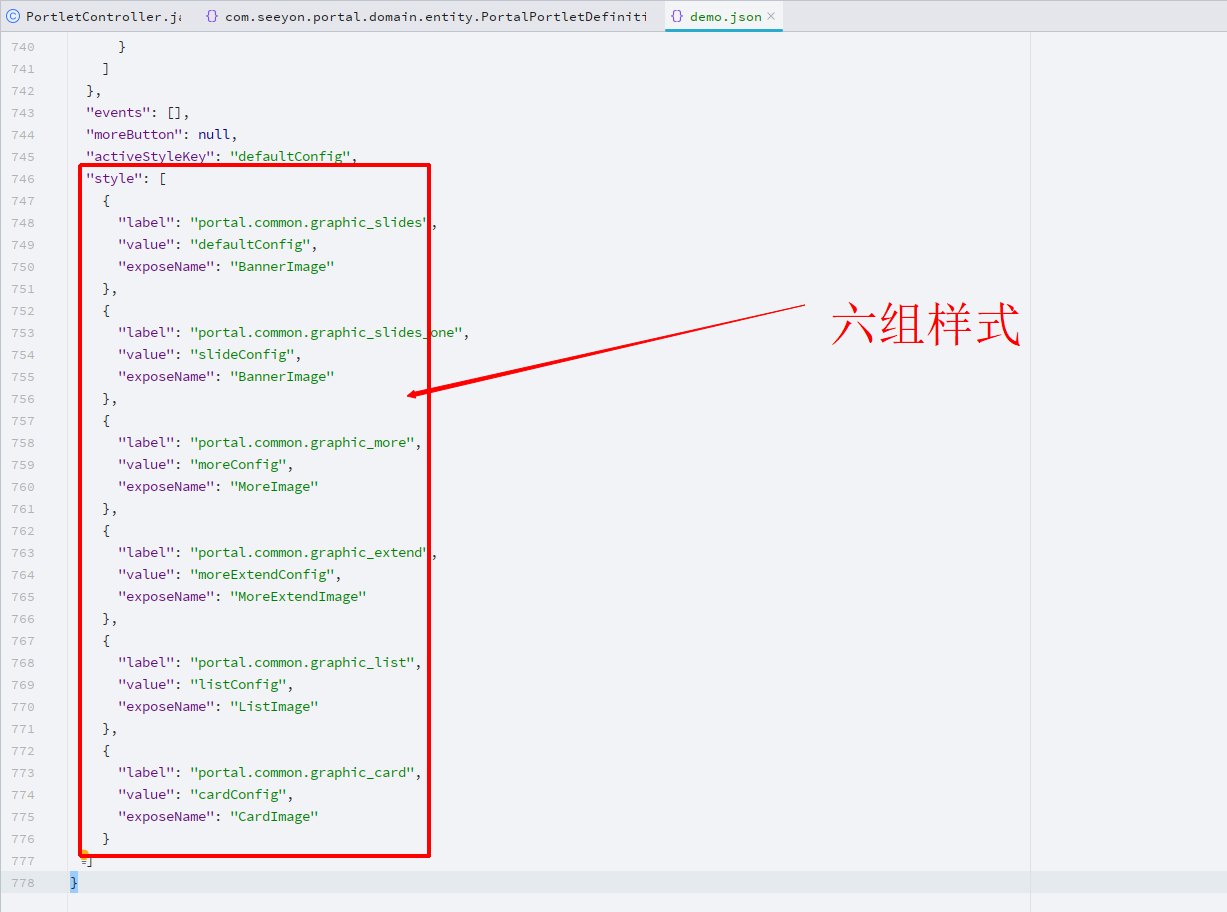Screen dimensions: 1227x912
Task: Click the "cardConfig" value
Action: 239,795
